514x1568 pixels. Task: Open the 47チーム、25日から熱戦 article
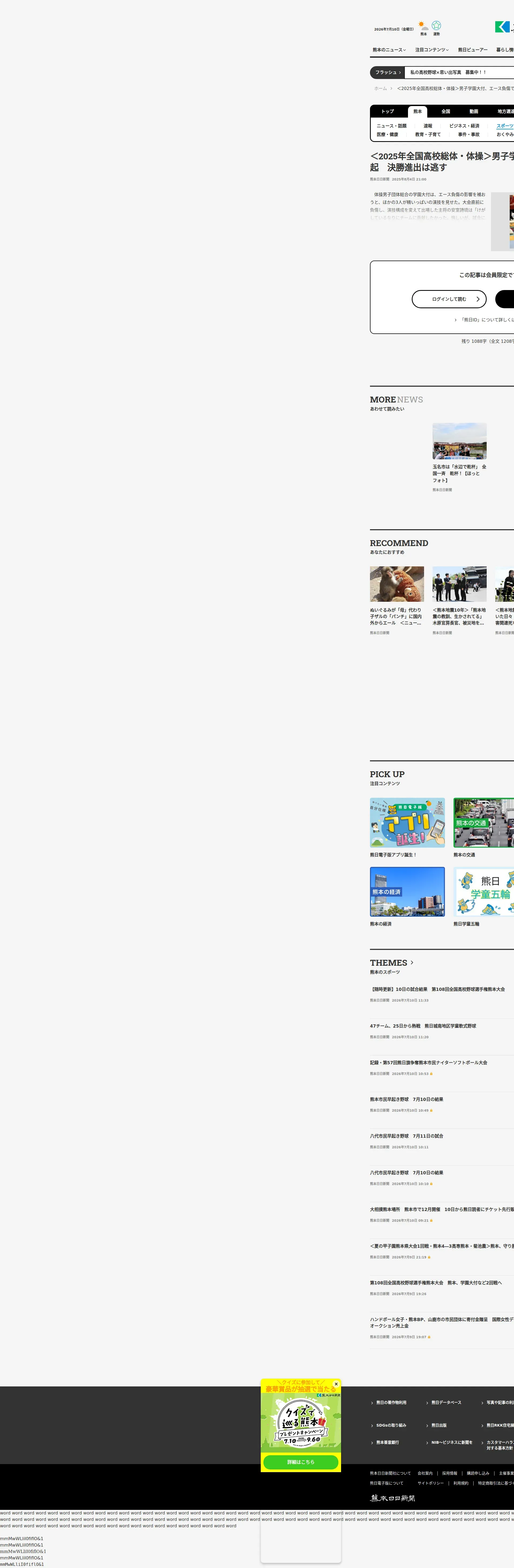point(423,1026)
